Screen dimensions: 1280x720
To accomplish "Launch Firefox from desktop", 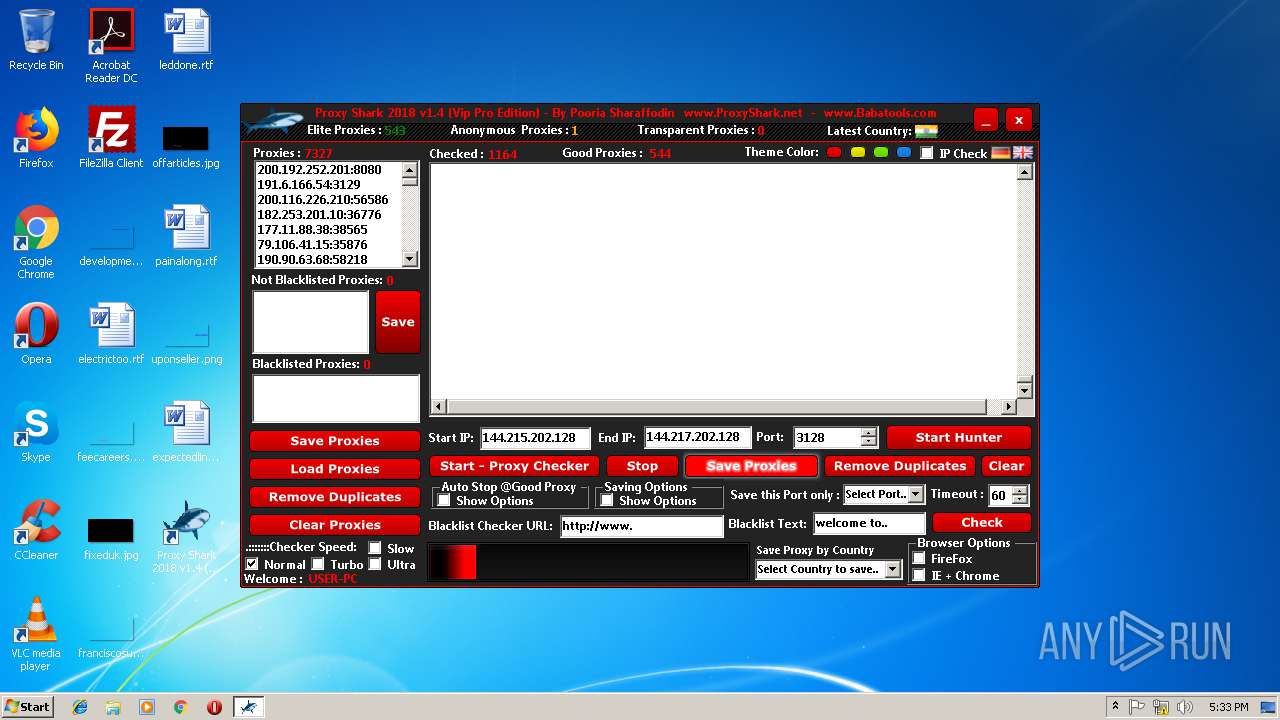I will (x=36, y=138).
